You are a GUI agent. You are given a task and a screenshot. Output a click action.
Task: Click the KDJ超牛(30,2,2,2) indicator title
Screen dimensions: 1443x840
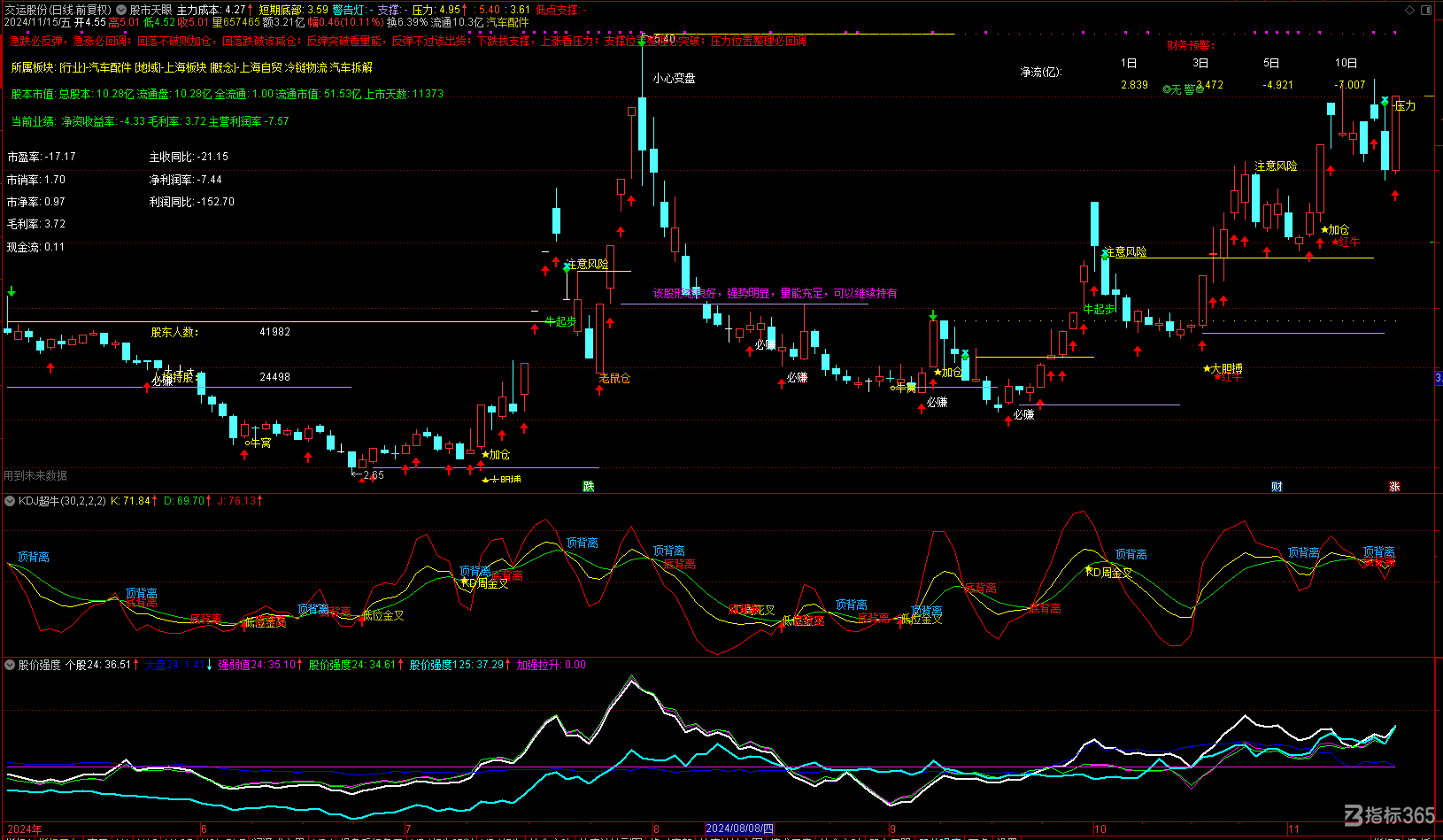tap(62, 501)
